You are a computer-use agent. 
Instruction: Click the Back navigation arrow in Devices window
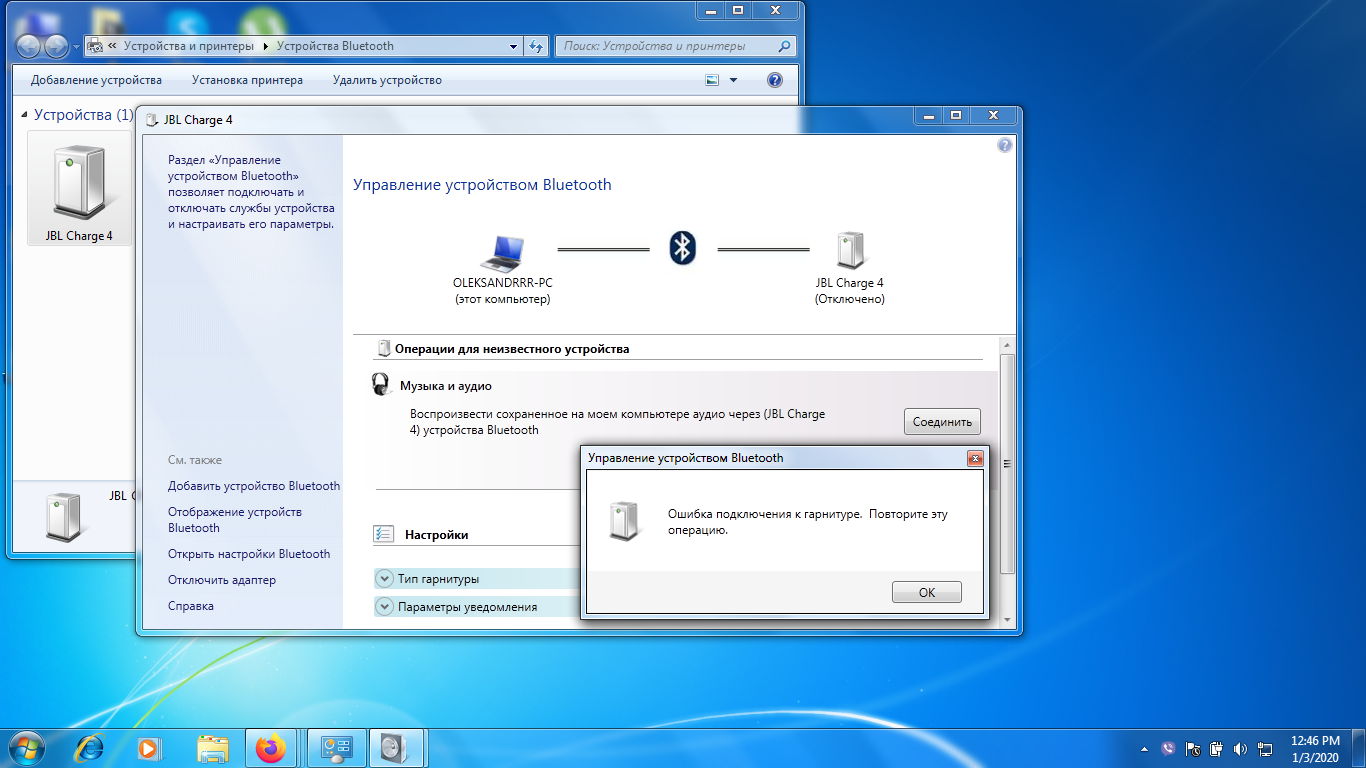[x=29, y=45]
